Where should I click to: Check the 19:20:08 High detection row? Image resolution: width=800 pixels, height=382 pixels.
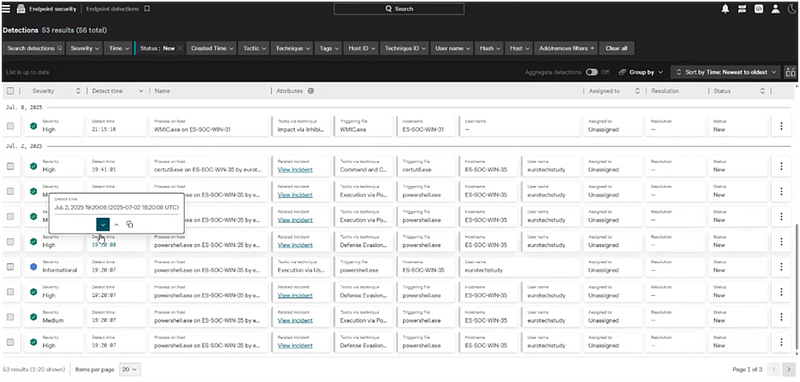tap(10, 242)
